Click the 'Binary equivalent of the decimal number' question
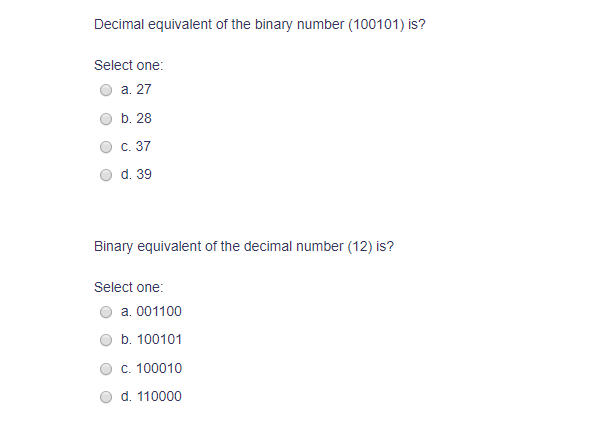This screenshot has height=445, width=607. tap(244, 246)
